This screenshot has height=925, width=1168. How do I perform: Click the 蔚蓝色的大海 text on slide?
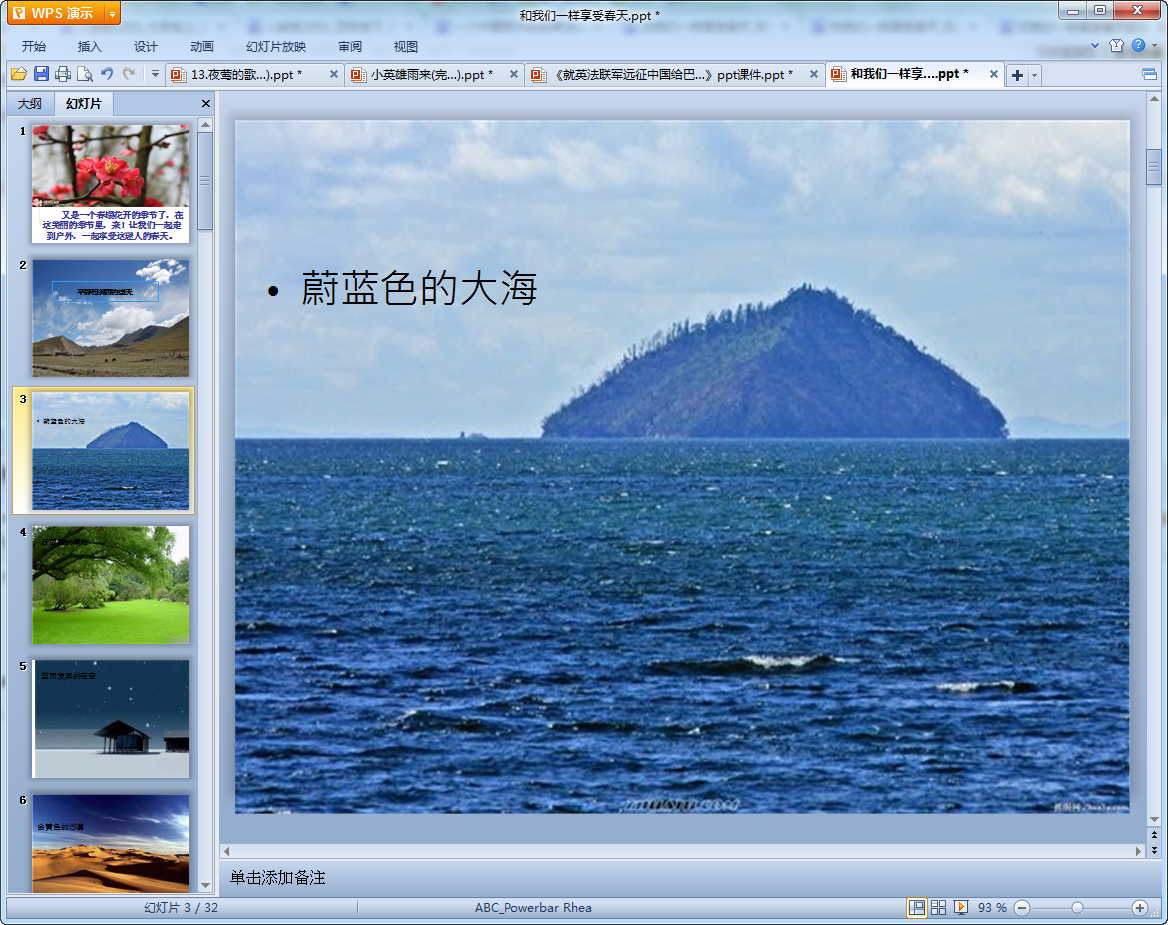(419, 288)
